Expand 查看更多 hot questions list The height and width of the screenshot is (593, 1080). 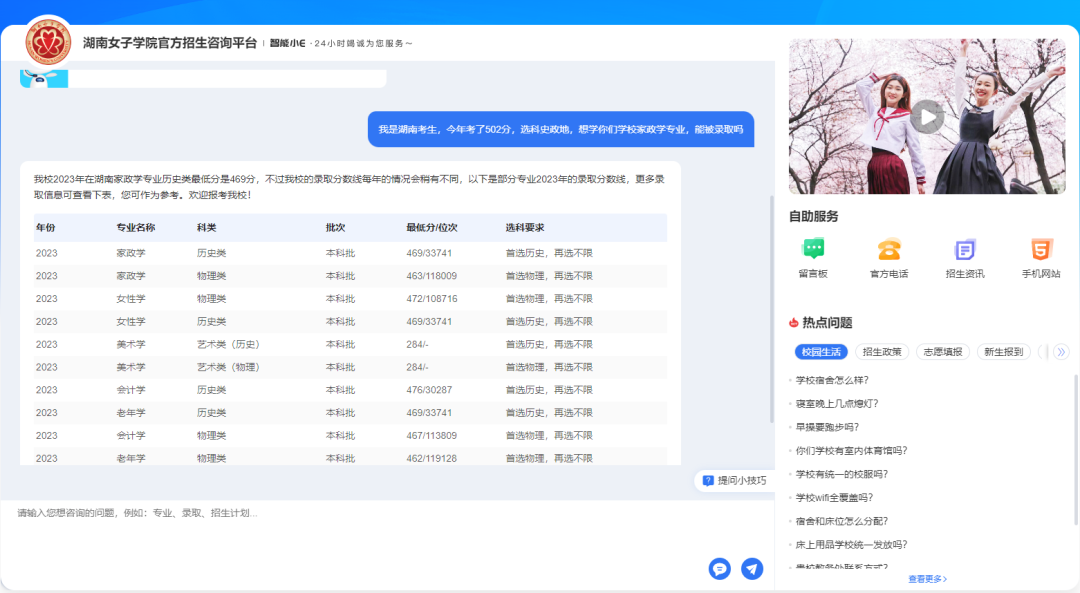(x=927, y=579)
